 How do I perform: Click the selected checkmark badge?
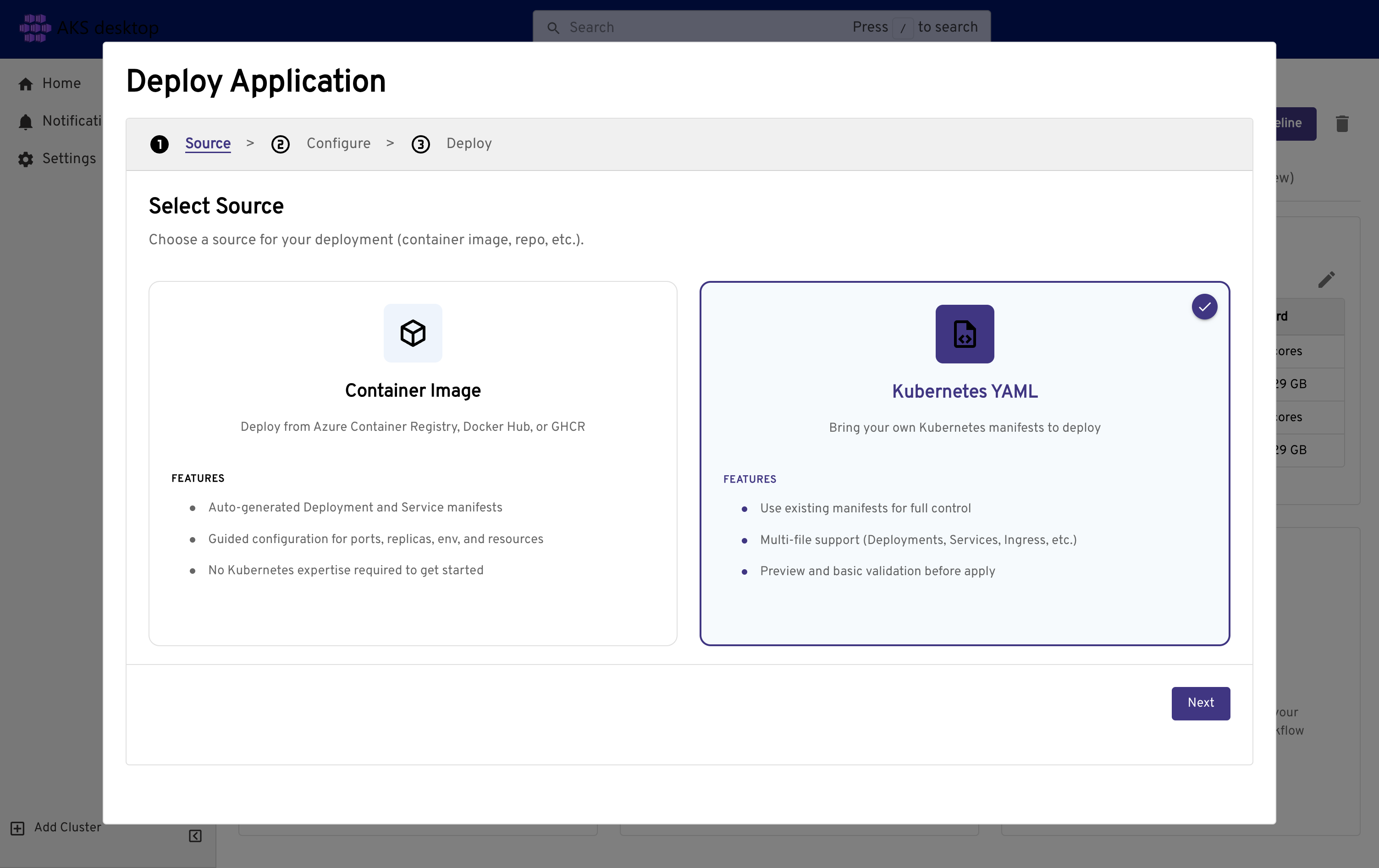click(x=1204, y=307)
